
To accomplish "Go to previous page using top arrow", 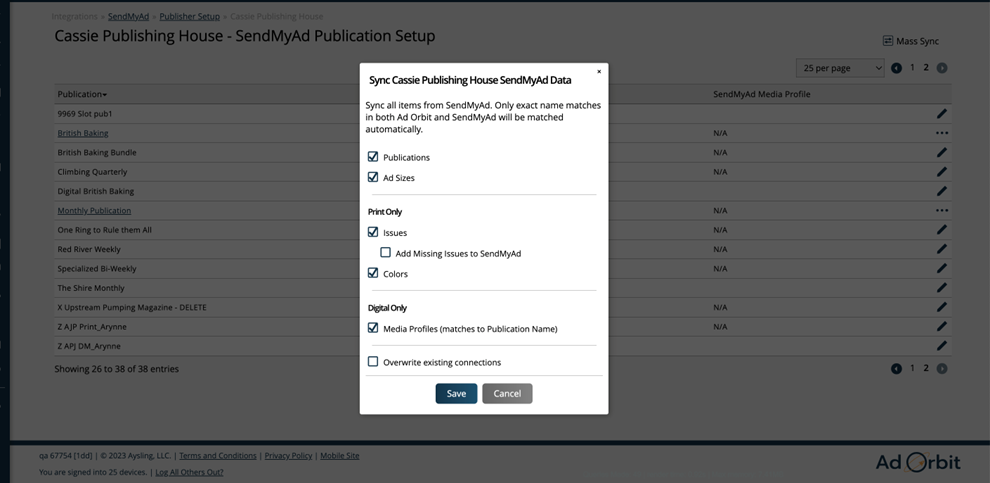I will click(x=896, y=68).
